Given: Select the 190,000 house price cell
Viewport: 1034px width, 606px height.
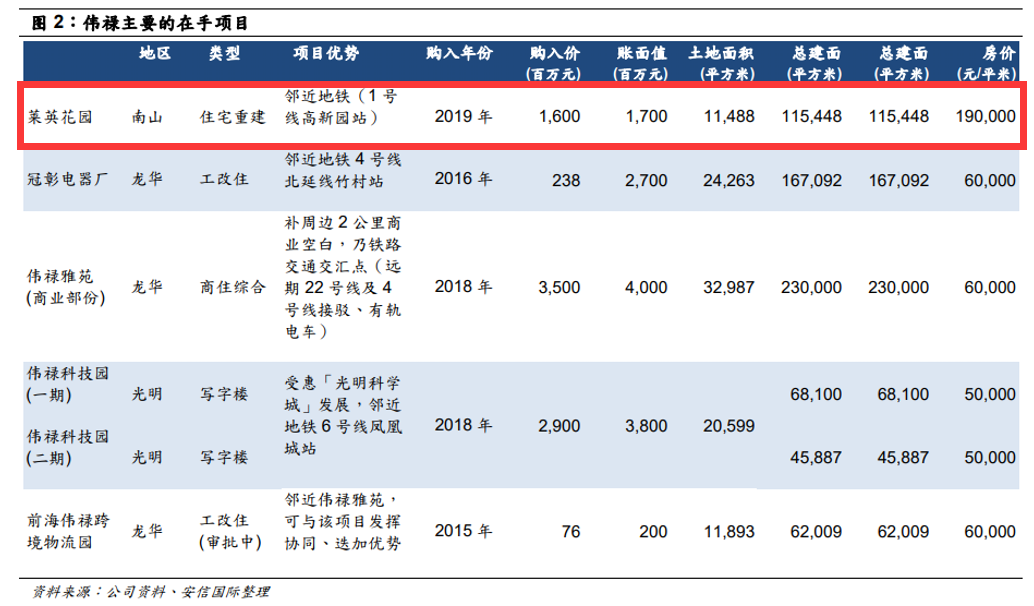Looking at the screenshot, I should [x=985, y=117].
